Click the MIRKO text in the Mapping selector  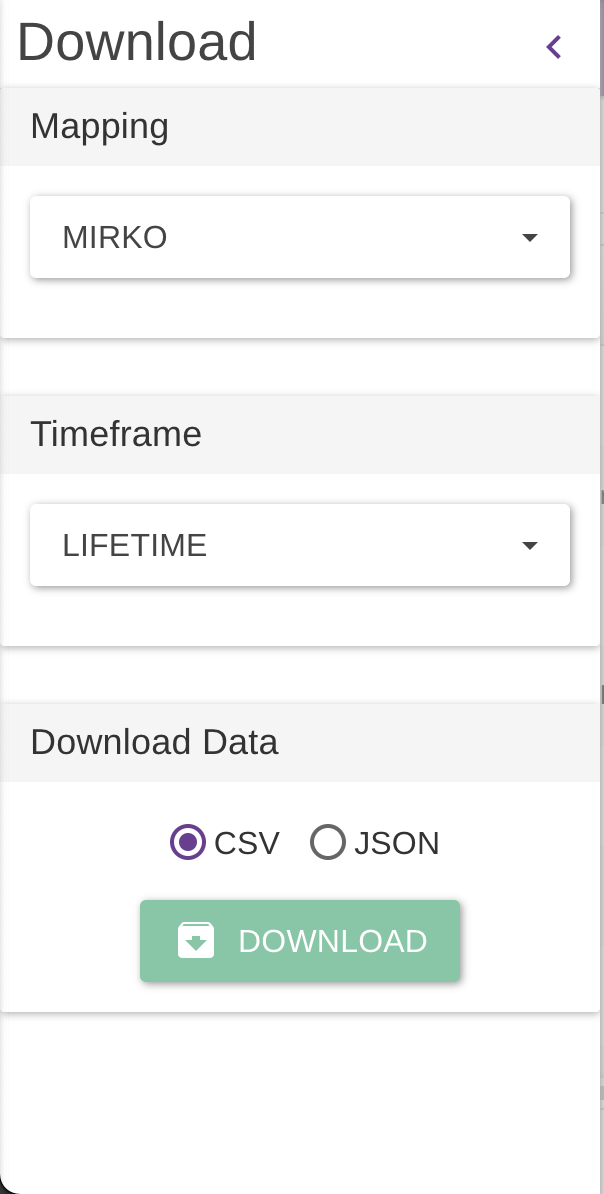point(115,237)
